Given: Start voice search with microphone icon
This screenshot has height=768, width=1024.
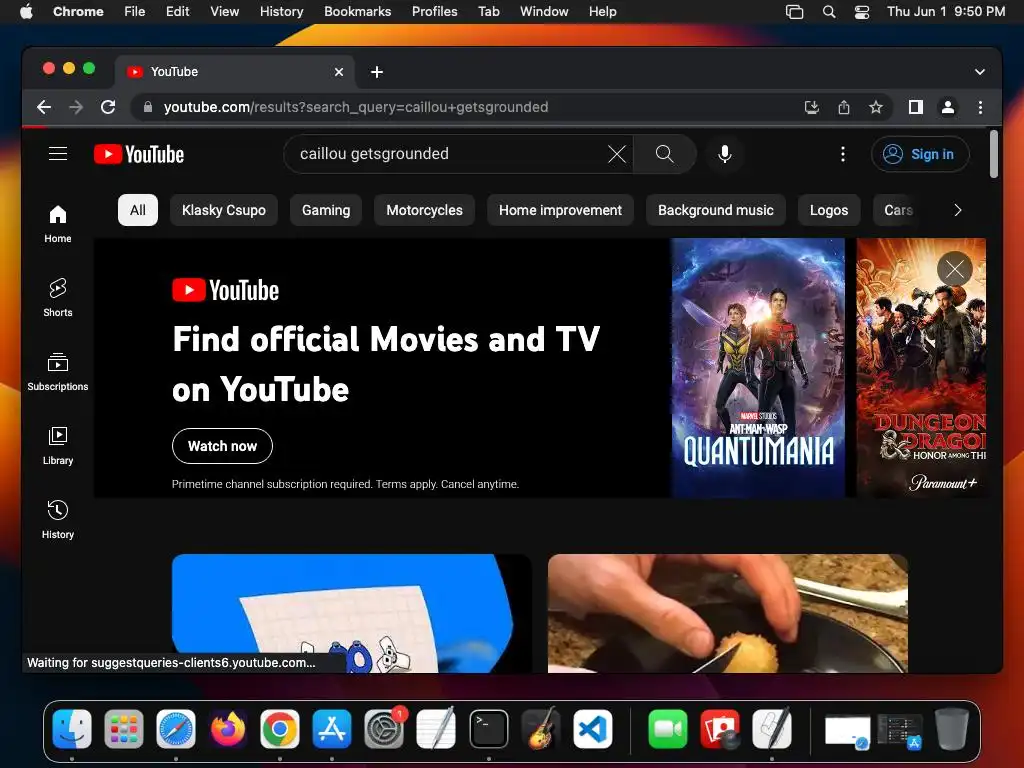Looking at the screenshot, I should pyautogui.click(x=724, y=154).
